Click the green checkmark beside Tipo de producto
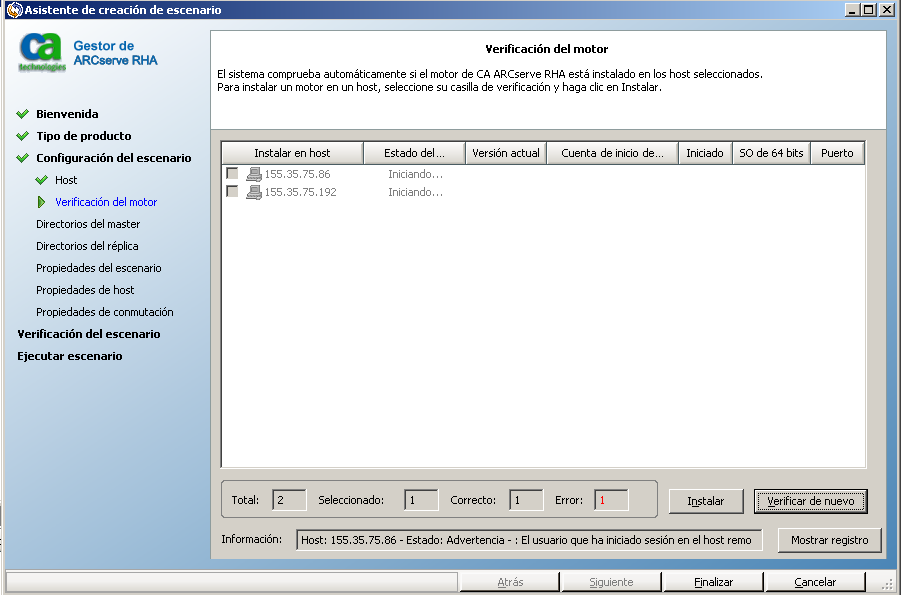Image resolution: width=901 pixels, height=595 pixels. [22, 136]
